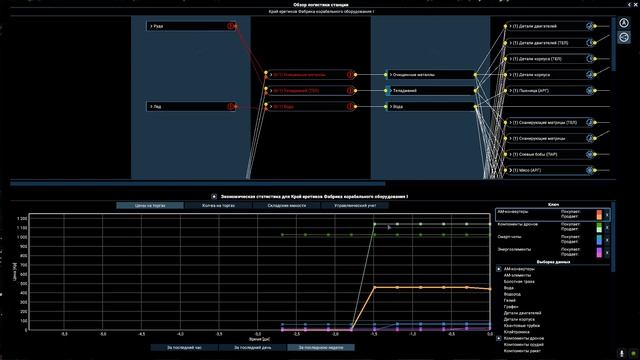The width and height of the screenshot is (640, 360).
Task: Click the red warning icon on the Вода production module
Action: [350, 107]
